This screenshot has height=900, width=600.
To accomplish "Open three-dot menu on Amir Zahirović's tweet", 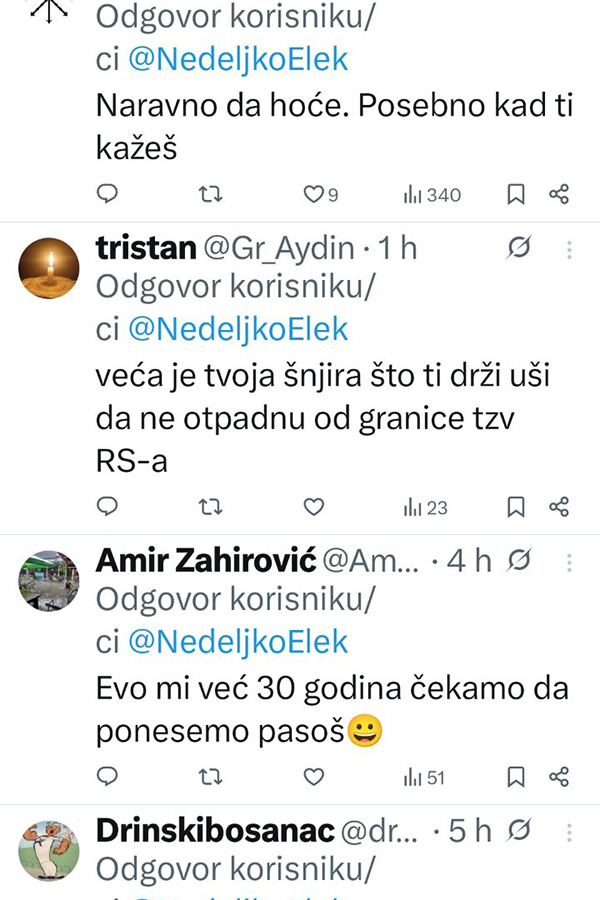I will coord(569,560).
